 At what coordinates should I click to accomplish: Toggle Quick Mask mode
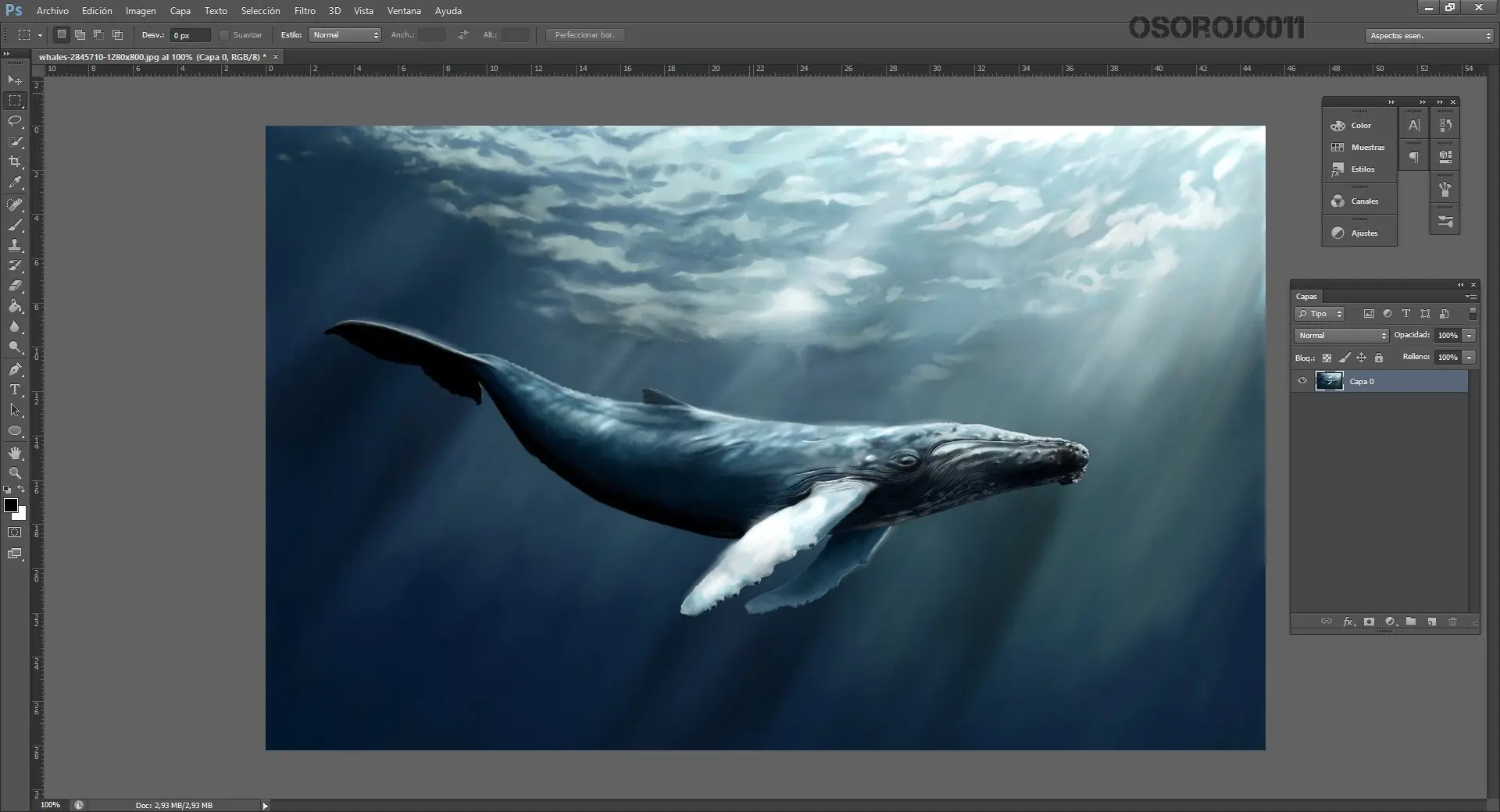(15, 532)
